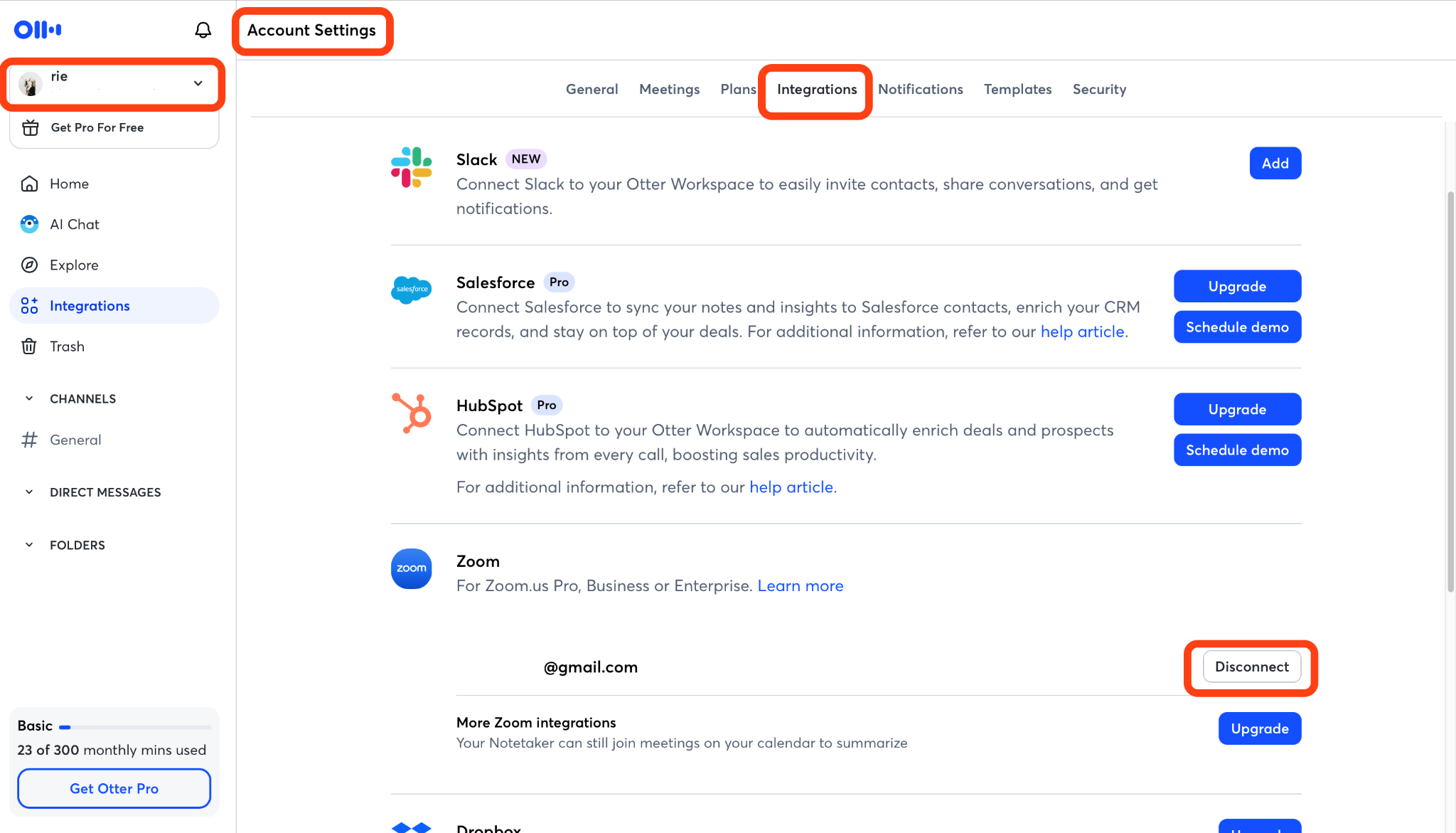Upgrade for the Salesforce integration
Screen dimensions: 1456x833
point(1238,287)
